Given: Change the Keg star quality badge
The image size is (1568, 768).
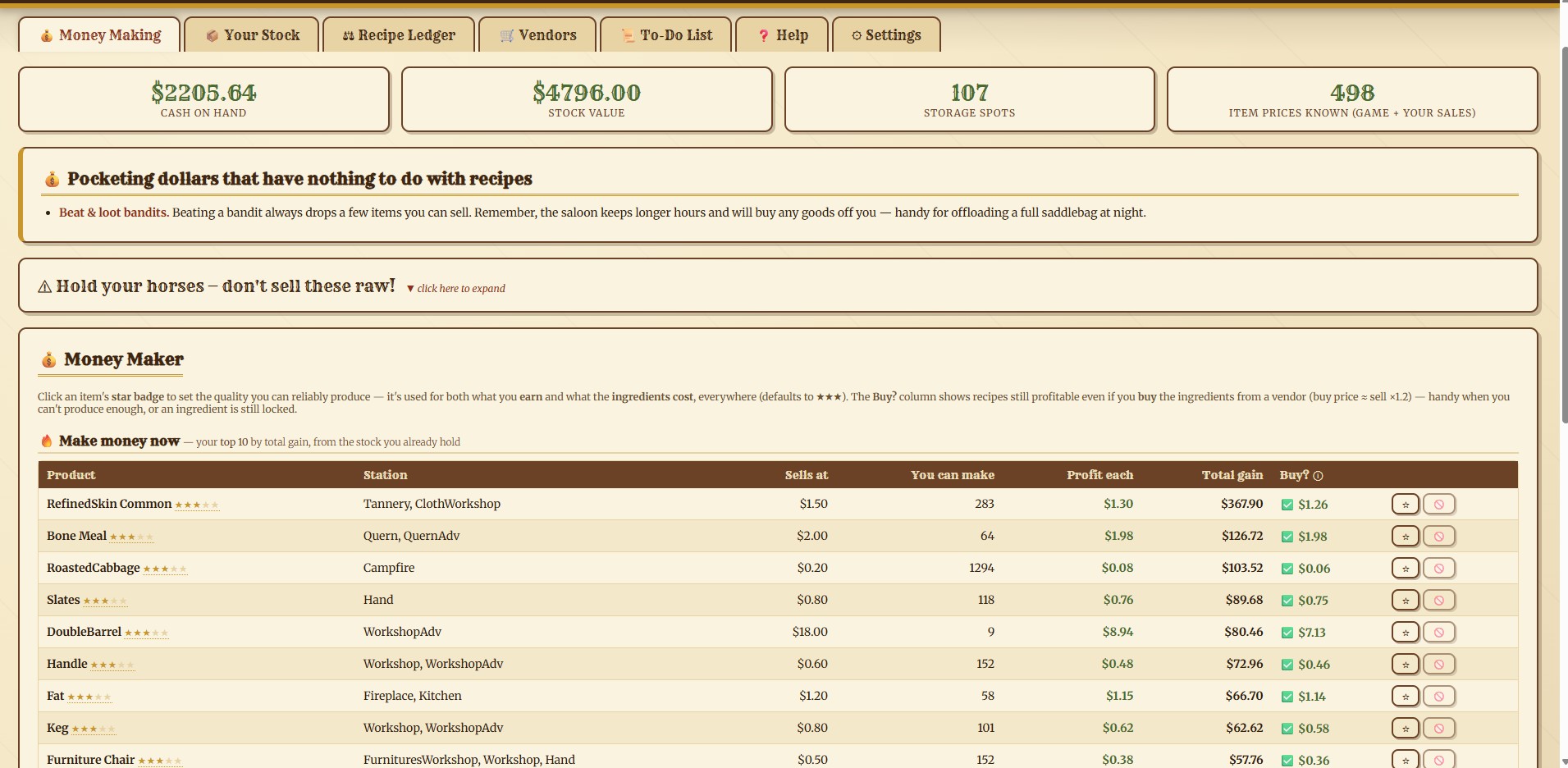Looking at the screenshot, I should pyautogui.click(x=94, y=729).
